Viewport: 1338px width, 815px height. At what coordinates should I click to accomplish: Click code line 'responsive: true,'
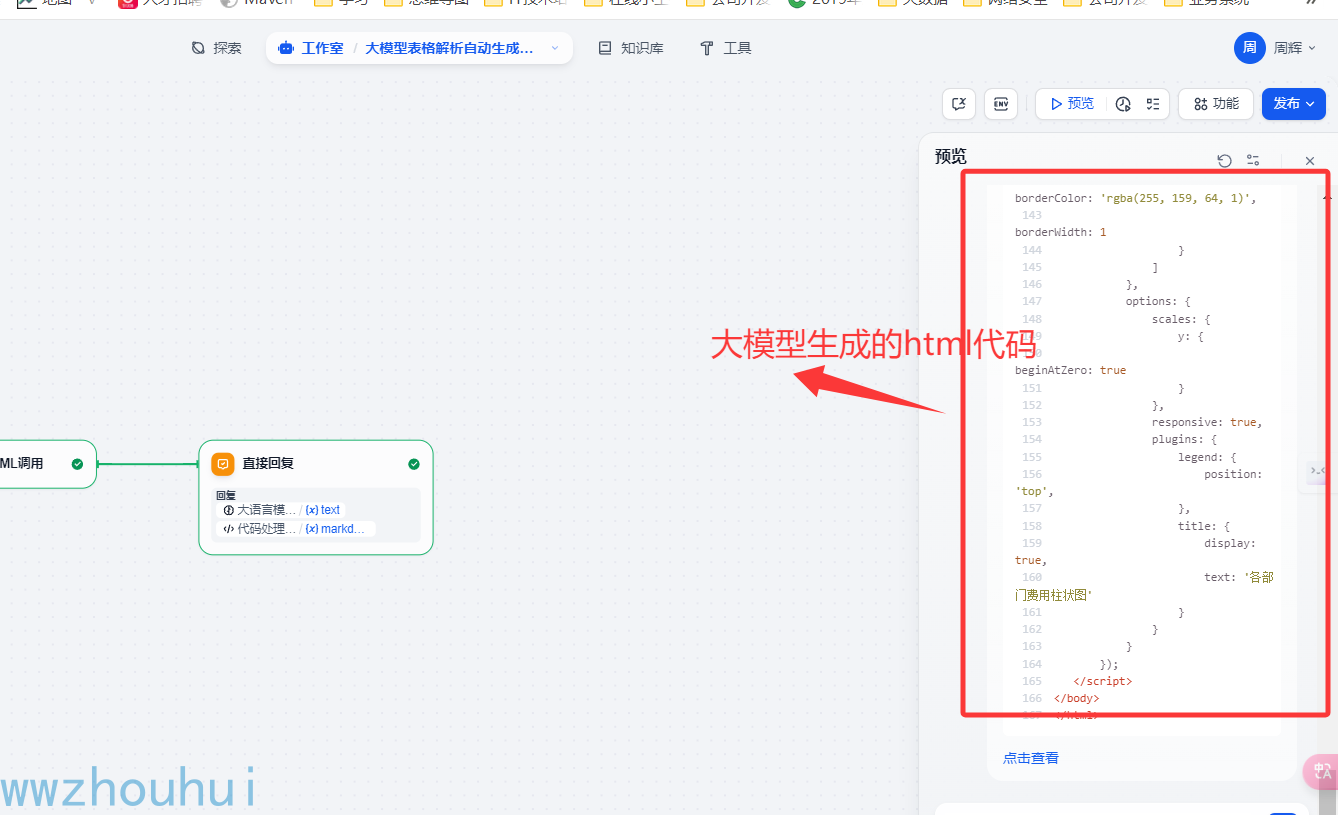coord(1207,422)
